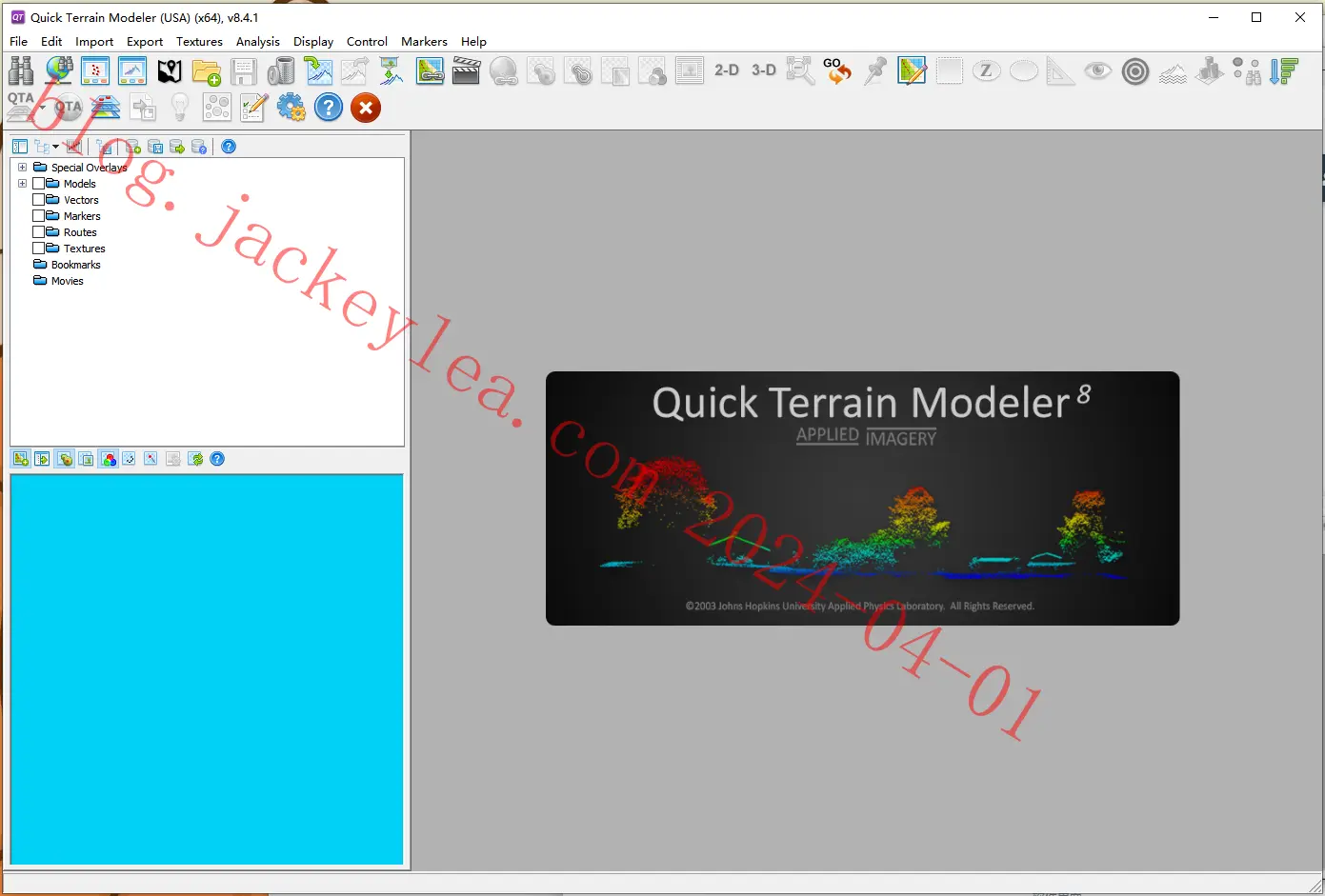Open the File menu

(18, 42)
